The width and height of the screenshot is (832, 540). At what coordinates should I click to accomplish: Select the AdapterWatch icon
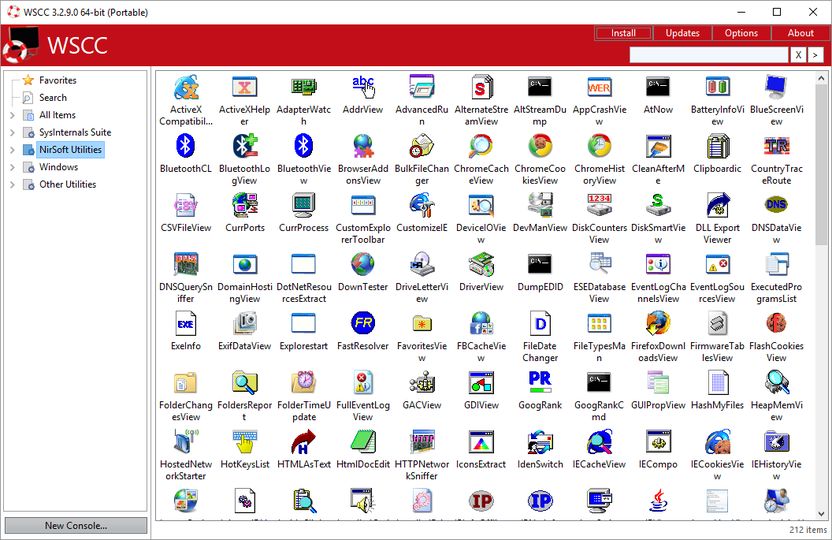click(x=304, y=87)
